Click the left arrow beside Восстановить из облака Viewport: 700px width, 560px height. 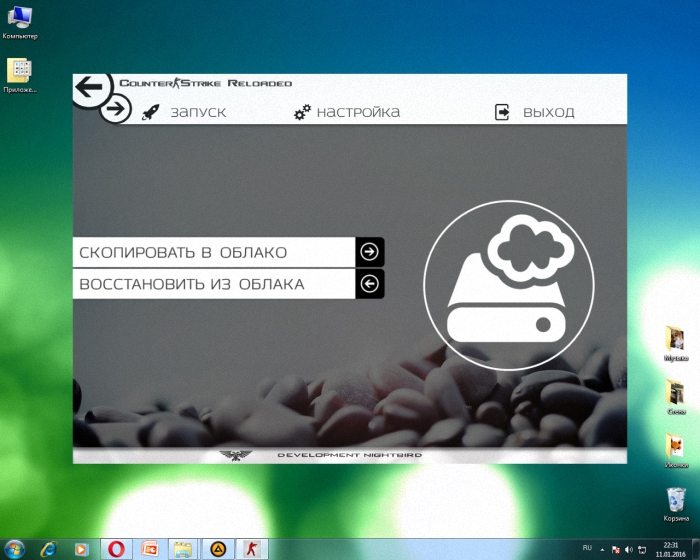[370, 284]
